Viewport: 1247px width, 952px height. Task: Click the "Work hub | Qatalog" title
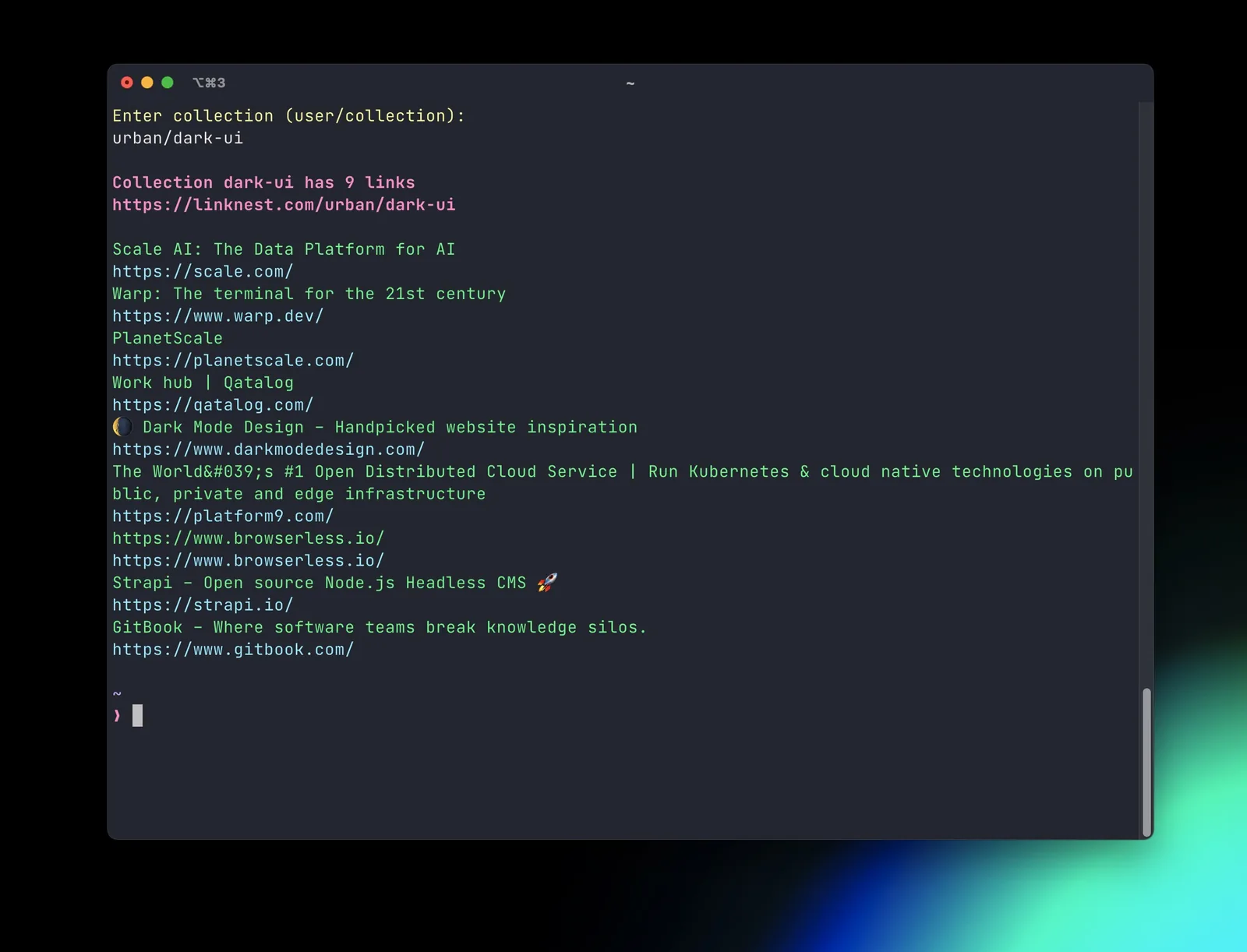coord(203,383)
